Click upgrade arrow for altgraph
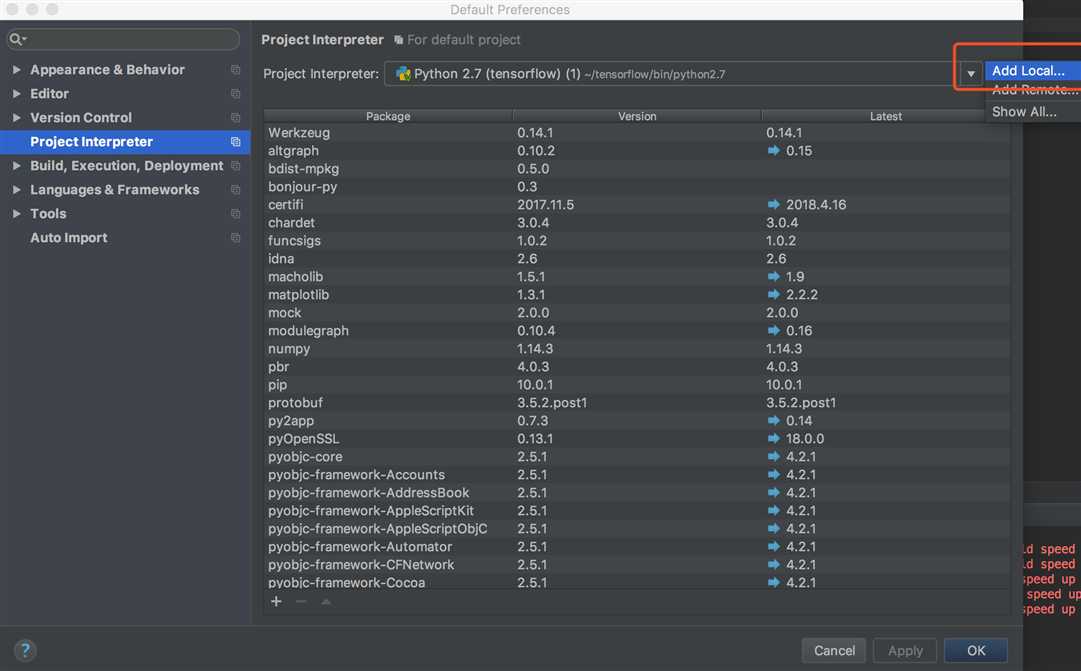Image resolution: width=1081 pixels, height=671 pixels. click(x=774, y=150)
